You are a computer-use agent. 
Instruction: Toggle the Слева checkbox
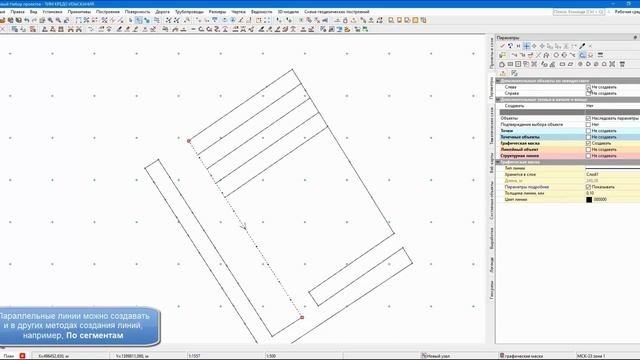coord(588,87)
